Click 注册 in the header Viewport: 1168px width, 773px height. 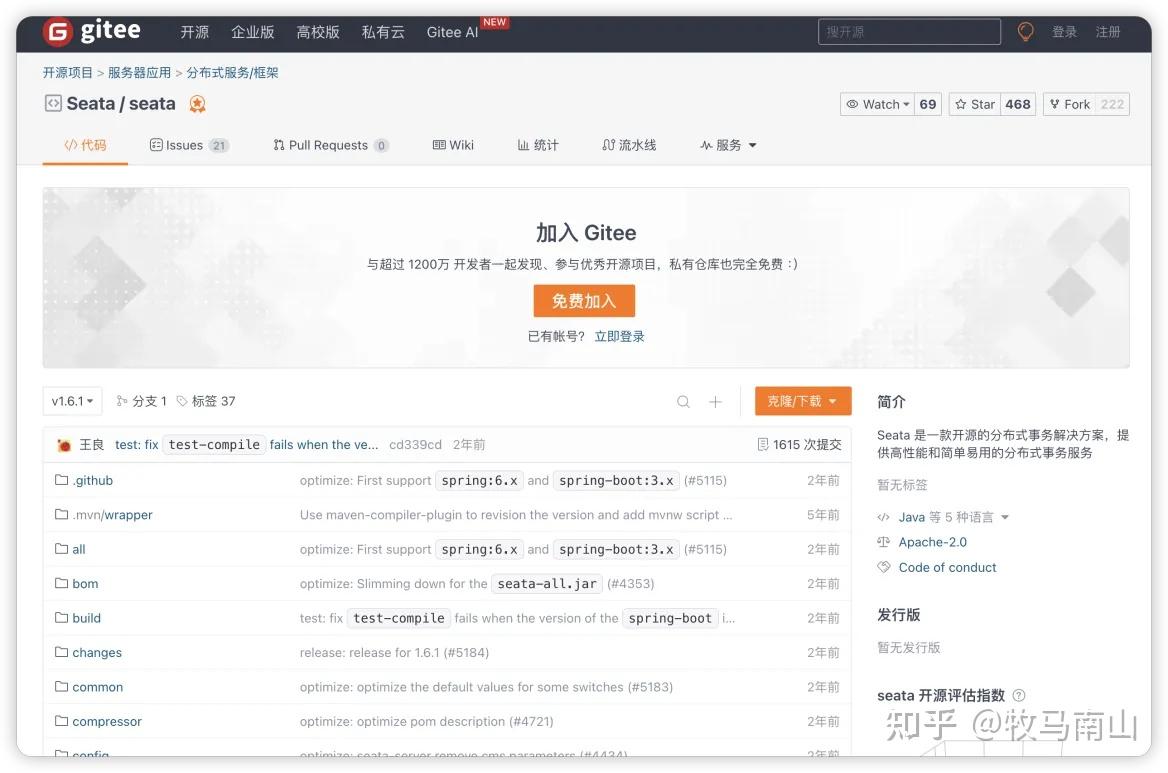[1108, 32]
